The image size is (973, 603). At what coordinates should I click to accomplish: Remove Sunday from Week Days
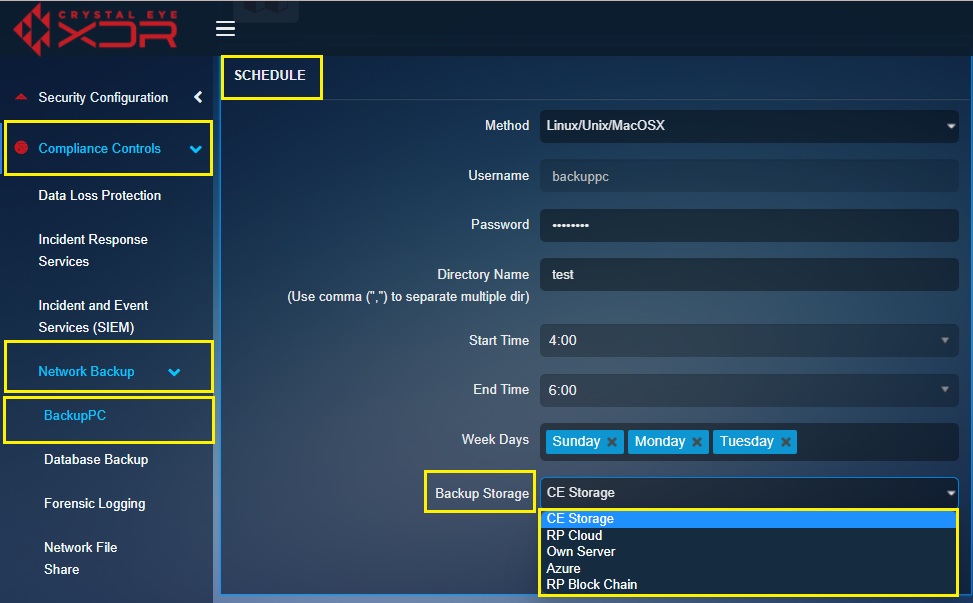pyautogui.click(x=612, y=442)
